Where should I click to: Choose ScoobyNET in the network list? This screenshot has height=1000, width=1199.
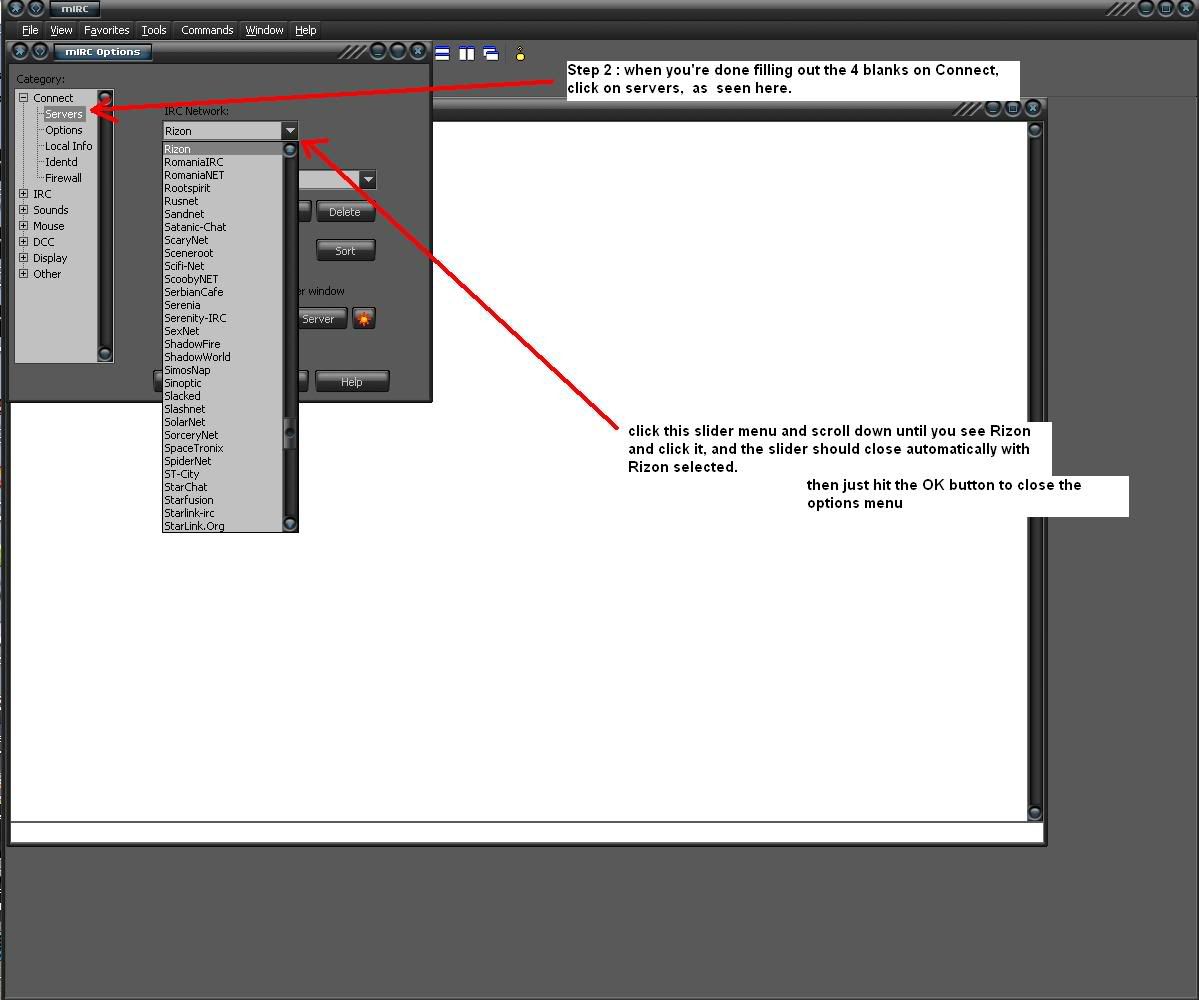click(223, 279)
